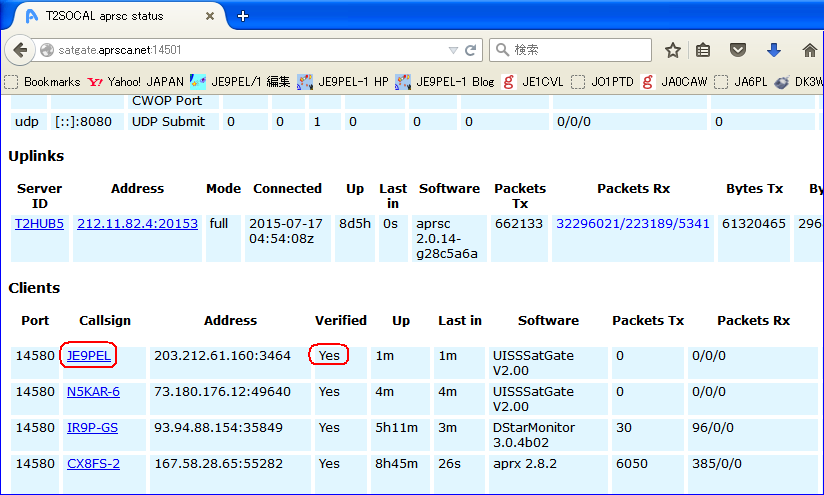This screenshot has height=495, width=824.
Task: Close the T2SOCAL aprsc status tab
Action: [210, 16]
